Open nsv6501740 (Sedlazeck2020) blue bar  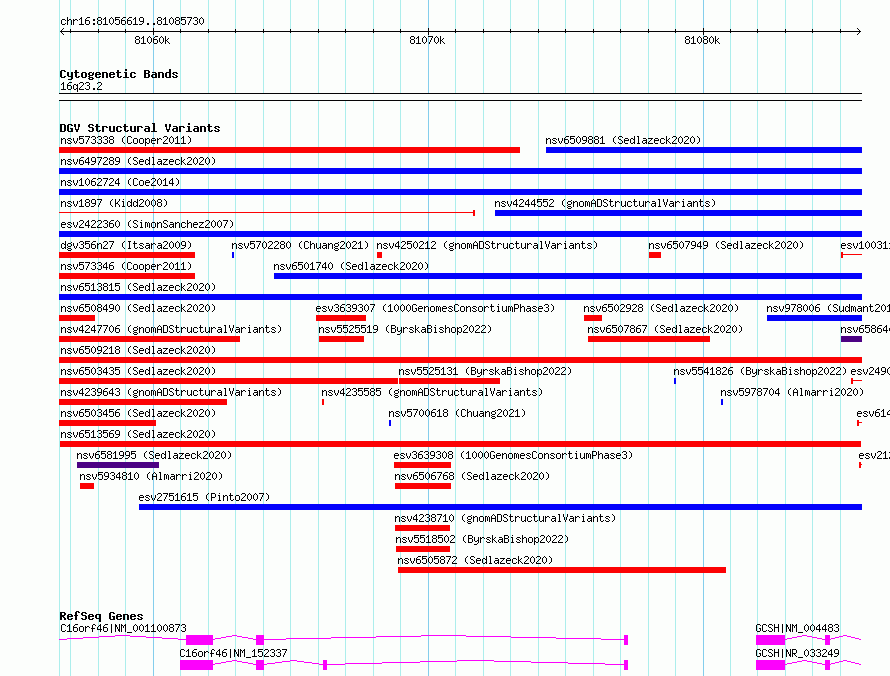[x=568, y=276]
